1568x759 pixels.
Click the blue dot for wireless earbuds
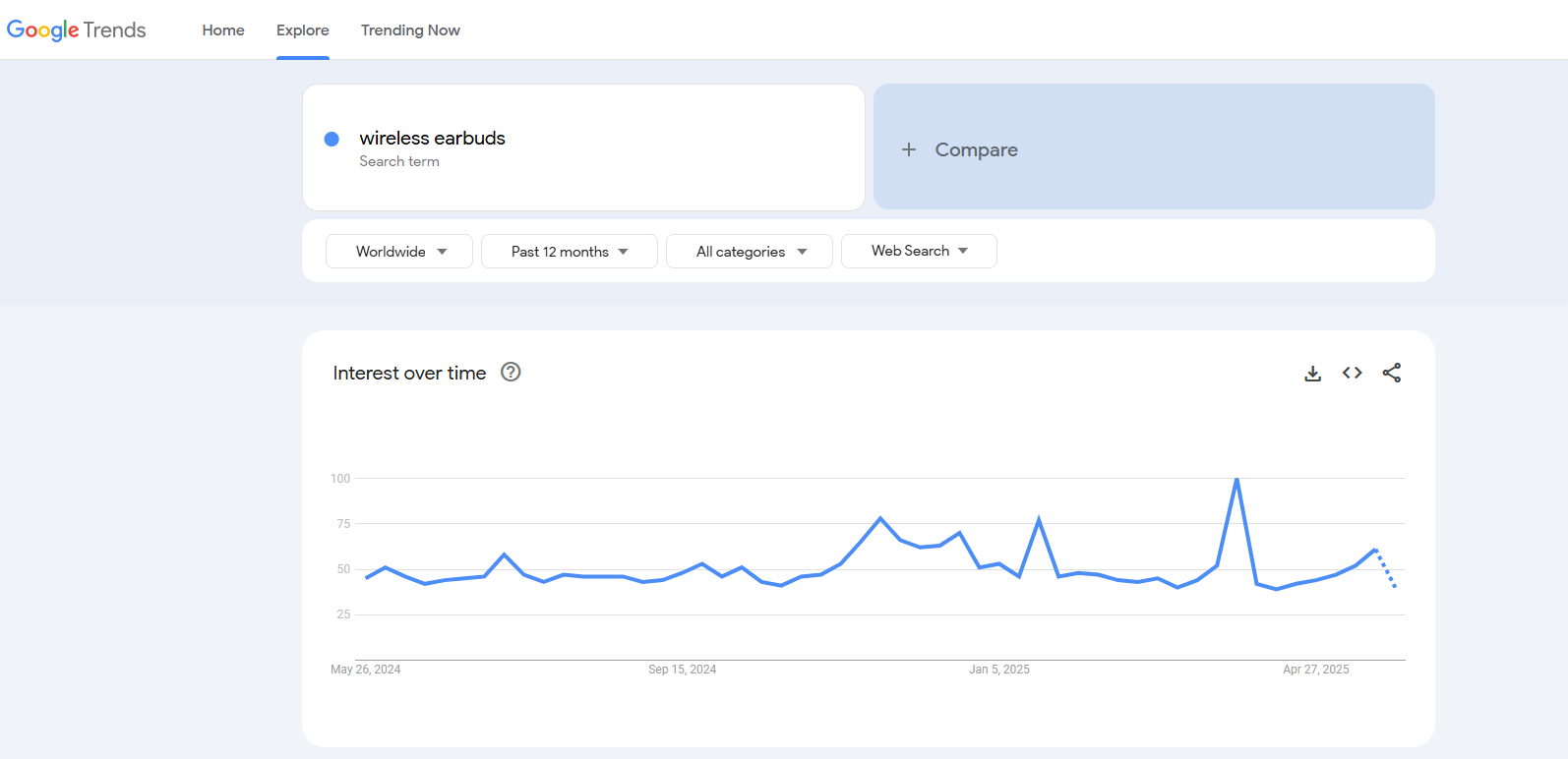[332, 139]
